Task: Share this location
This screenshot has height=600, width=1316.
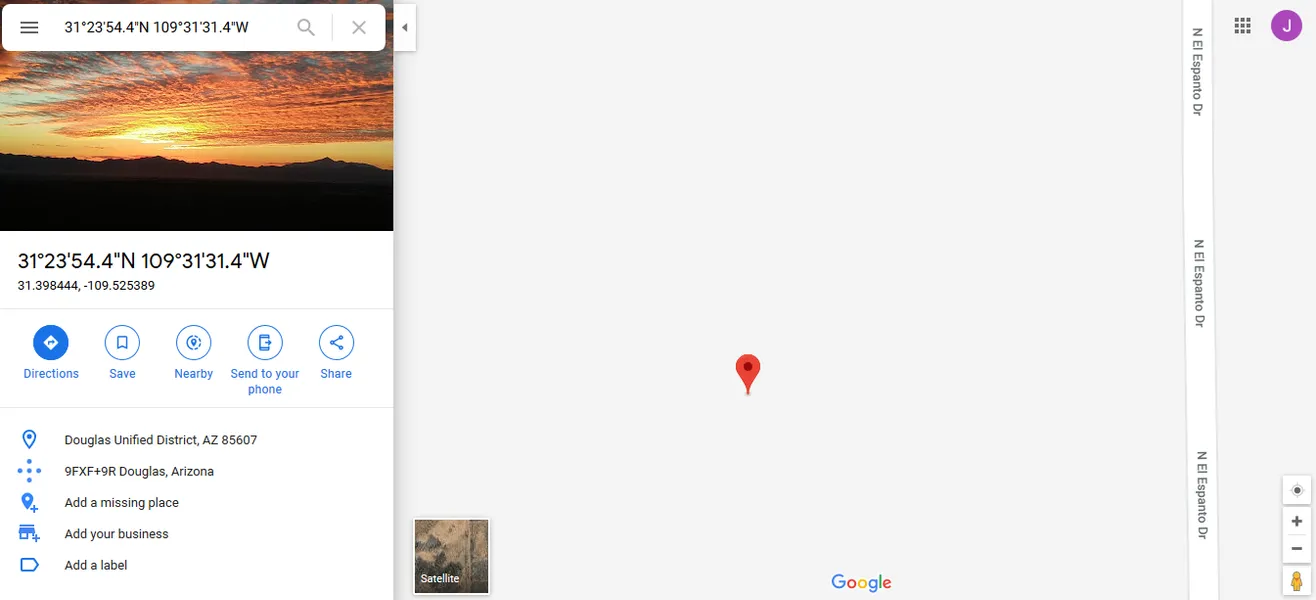Action: pos(336,352)
